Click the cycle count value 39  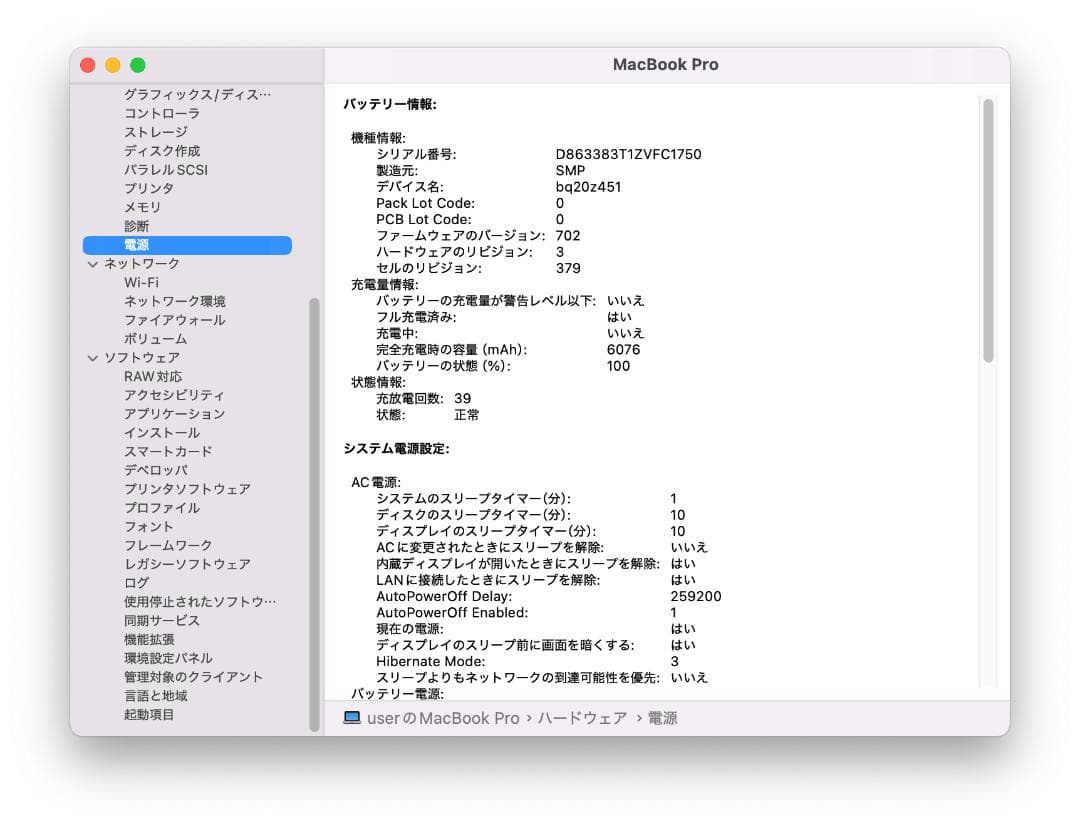tap(463, 399)
